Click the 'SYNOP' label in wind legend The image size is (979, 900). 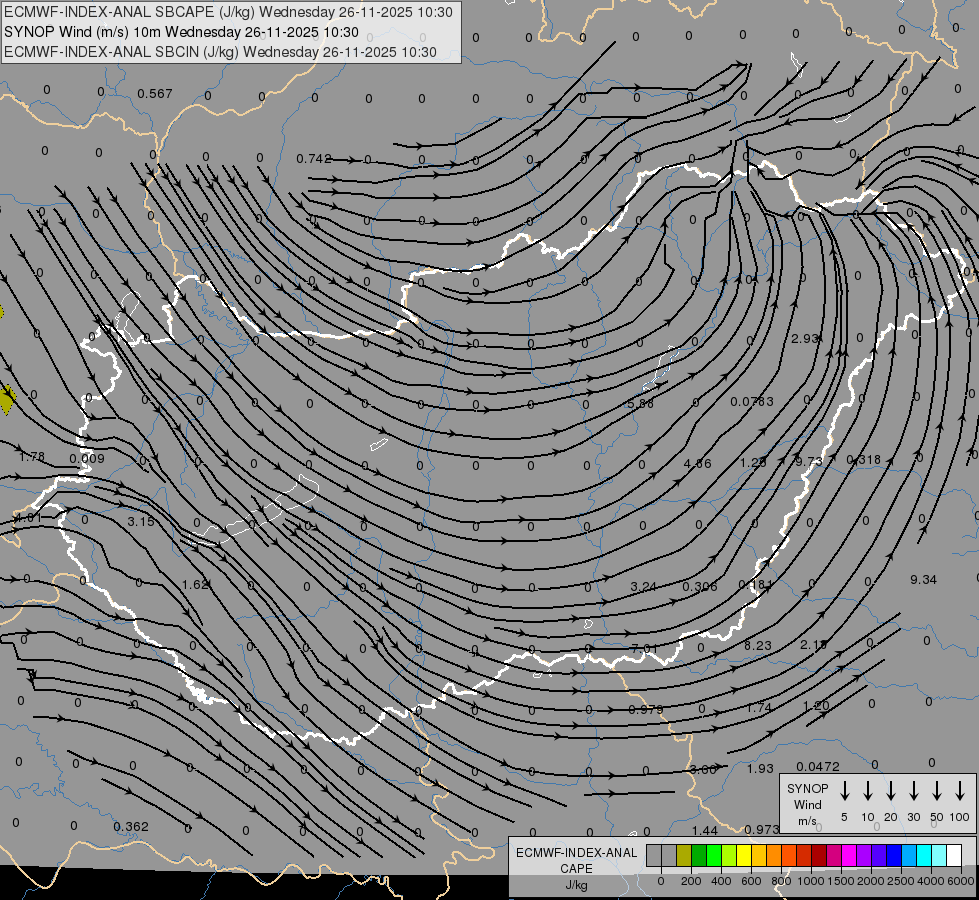tap(807, 788)
